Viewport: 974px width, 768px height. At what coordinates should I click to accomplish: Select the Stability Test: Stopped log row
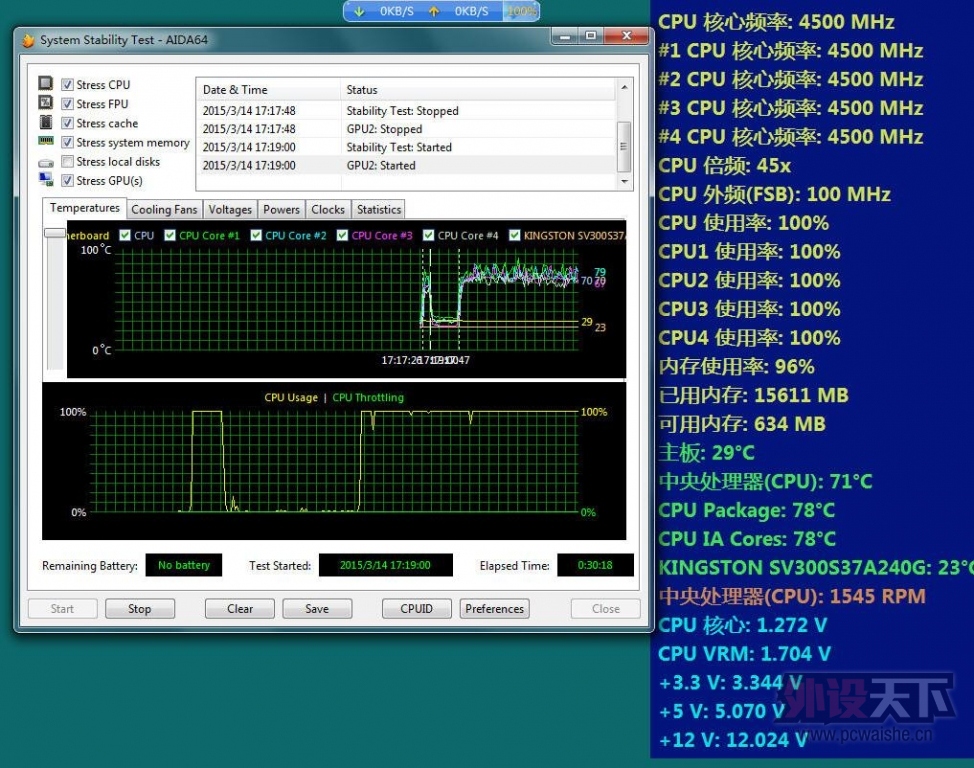click(x=407, y=111)
